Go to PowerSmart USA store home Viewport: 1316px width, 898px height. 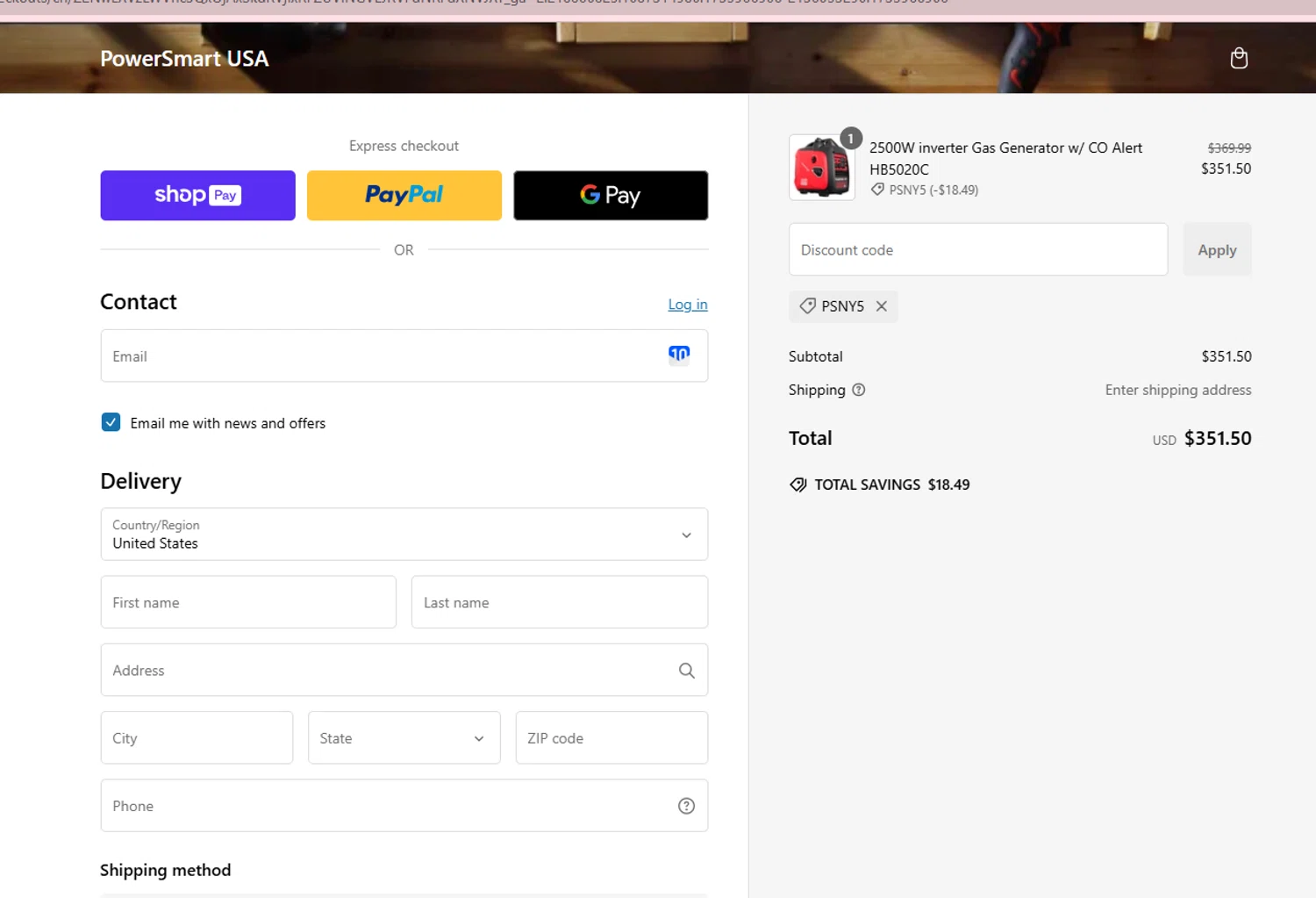coord(184,59)
